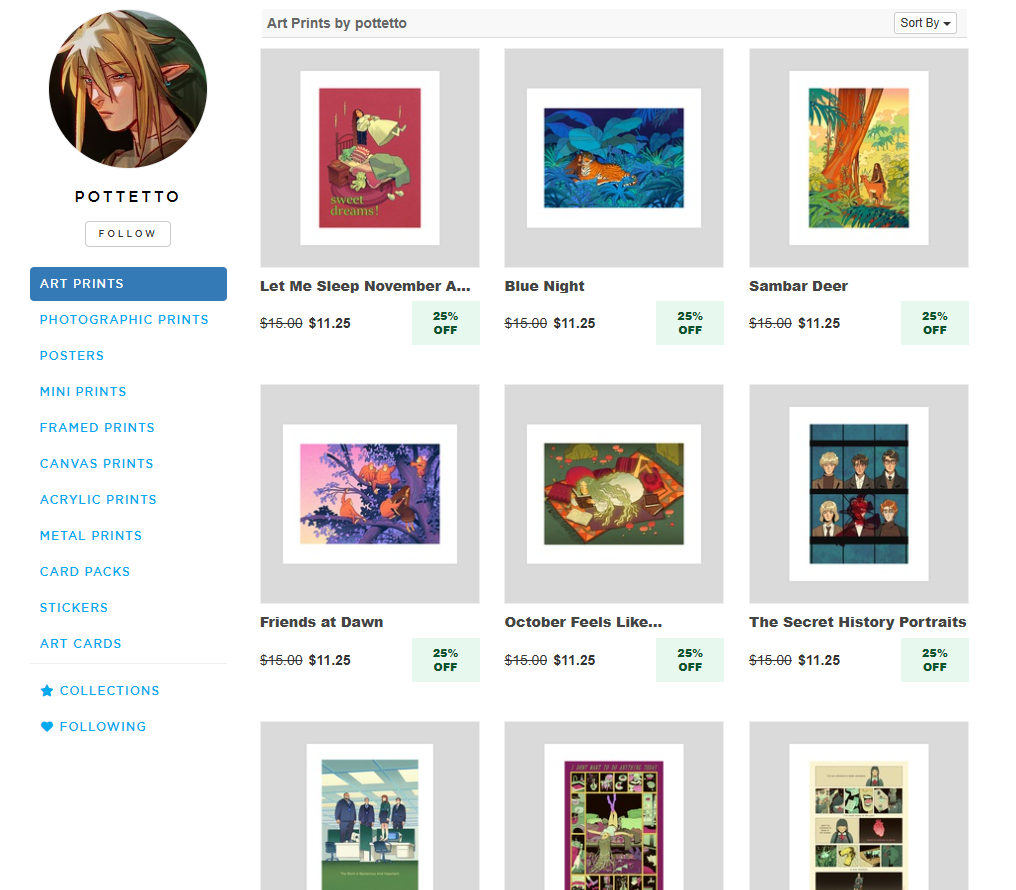Viewport: 1016px width, 890px height.
Task: Open the Blue Night tiger print thumbnail
Action: [x=614, y=158]
